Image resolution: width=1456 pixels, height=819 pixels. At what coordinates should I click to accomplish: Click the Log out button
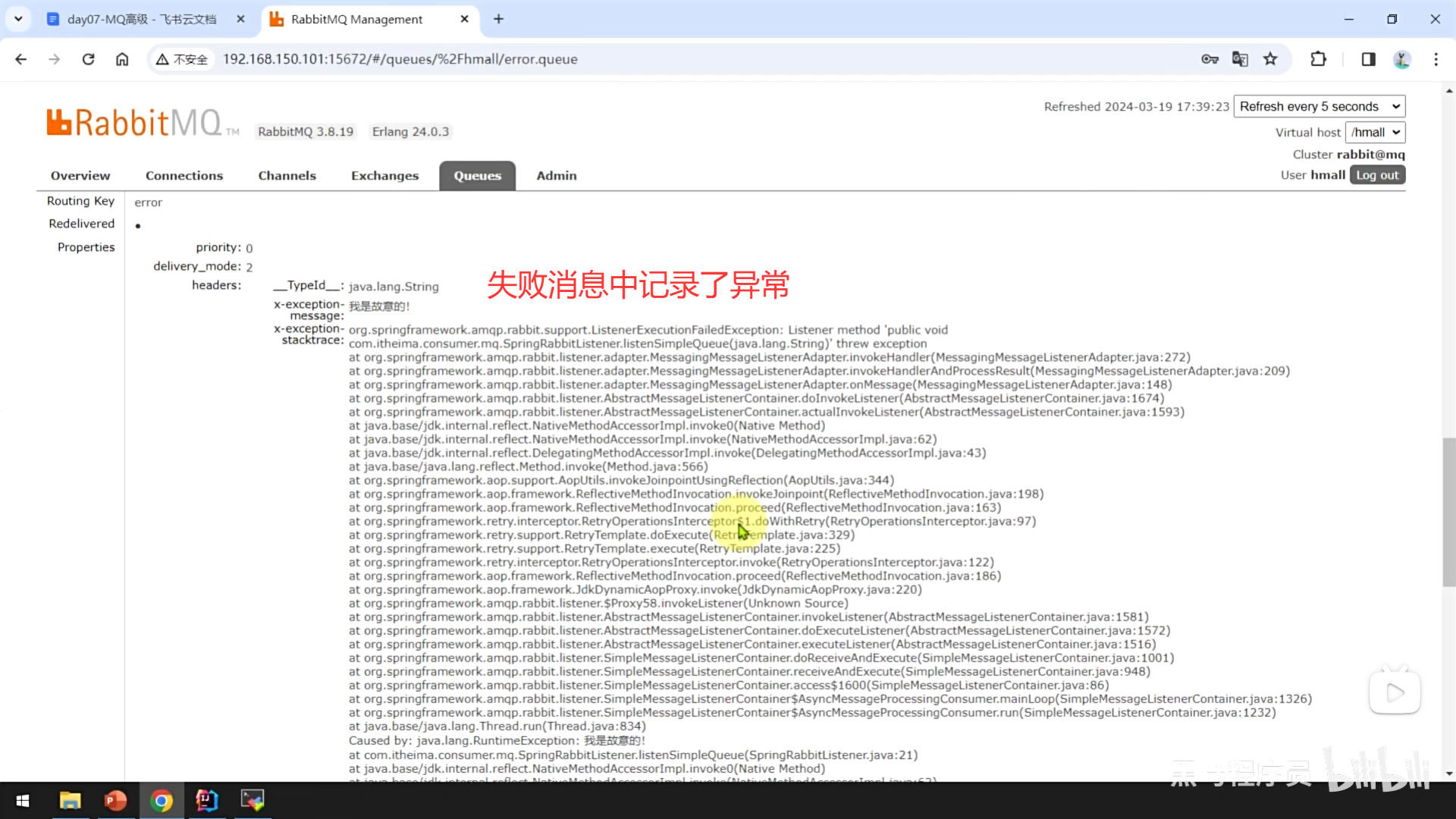(1377, 175)
